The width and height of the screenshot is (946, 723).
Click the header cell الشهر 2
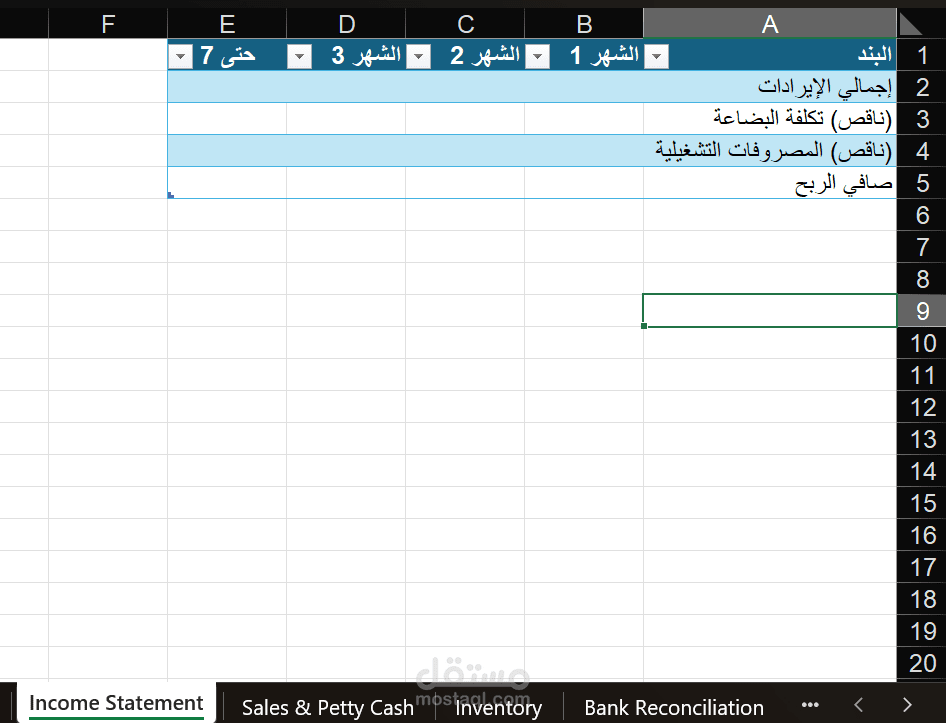[x=465, y=56]
